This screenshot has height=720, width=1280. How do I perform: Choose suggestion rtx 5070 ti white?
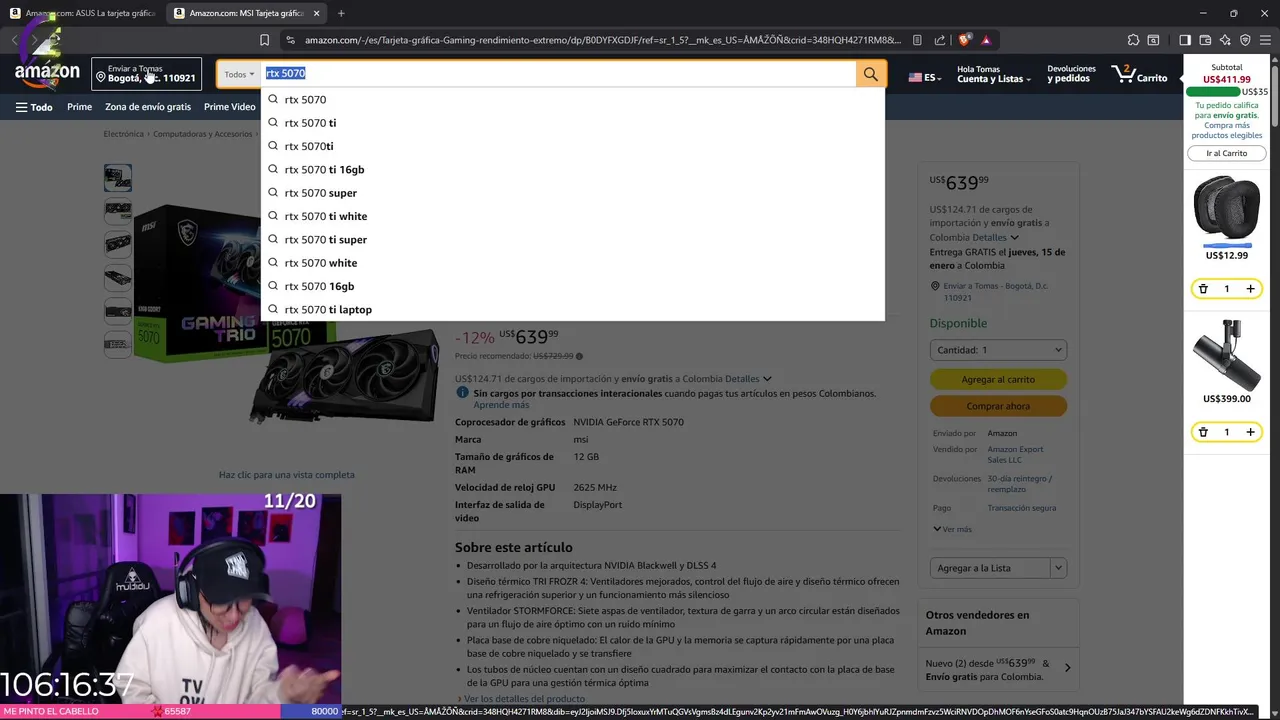(x=572, y=216)
